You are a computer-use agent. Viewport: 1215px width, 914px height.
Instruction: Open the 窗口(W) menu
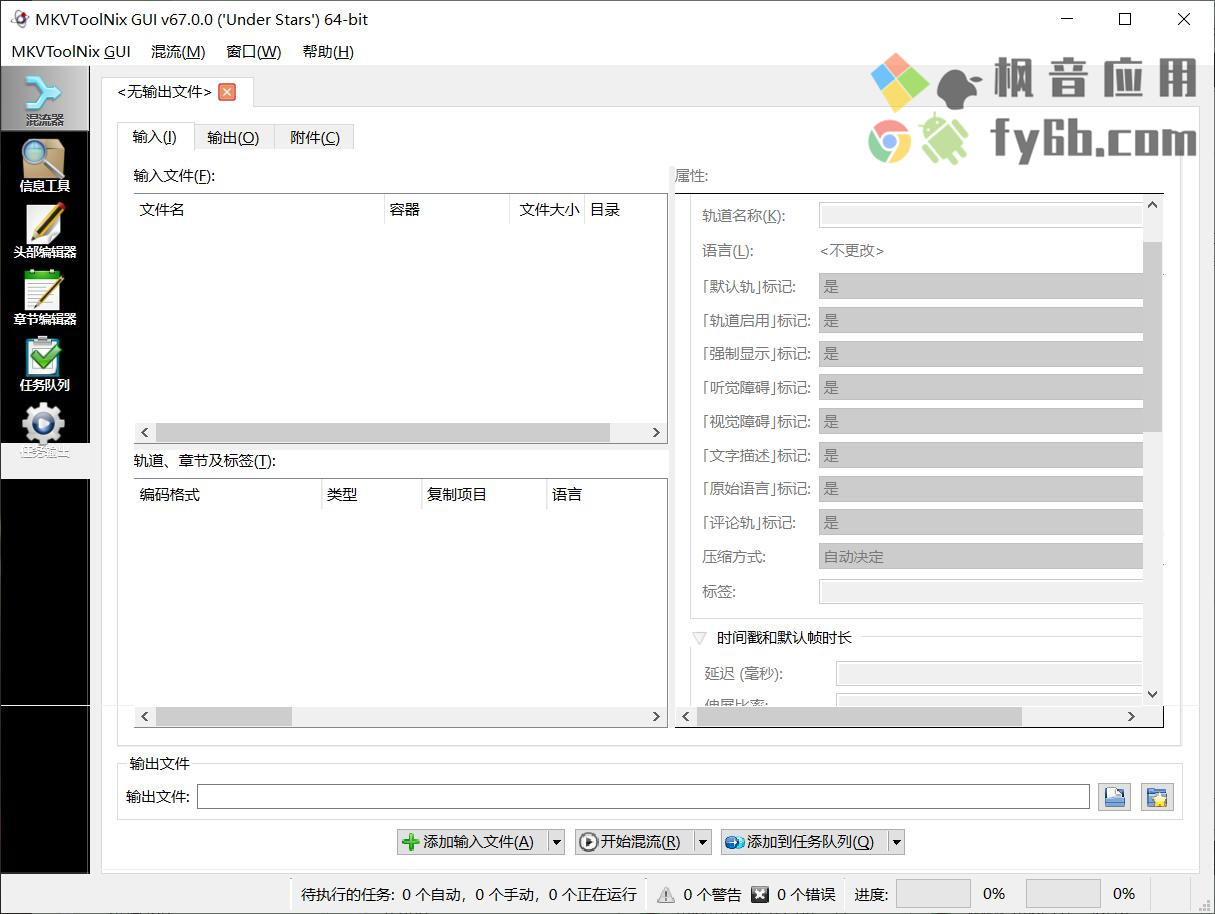[254, 52]
